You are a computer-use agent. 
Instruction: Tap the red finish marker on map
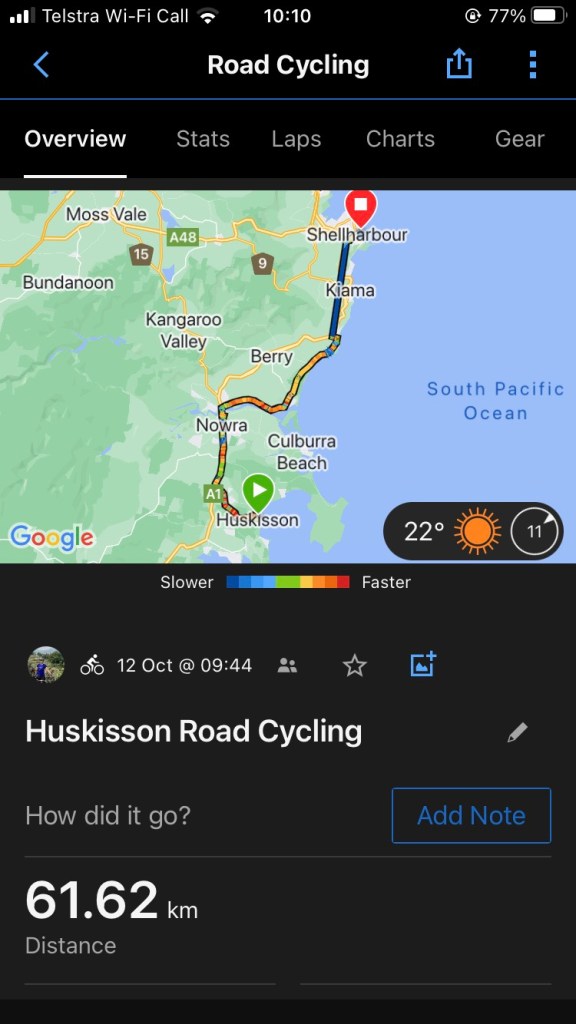360,207
